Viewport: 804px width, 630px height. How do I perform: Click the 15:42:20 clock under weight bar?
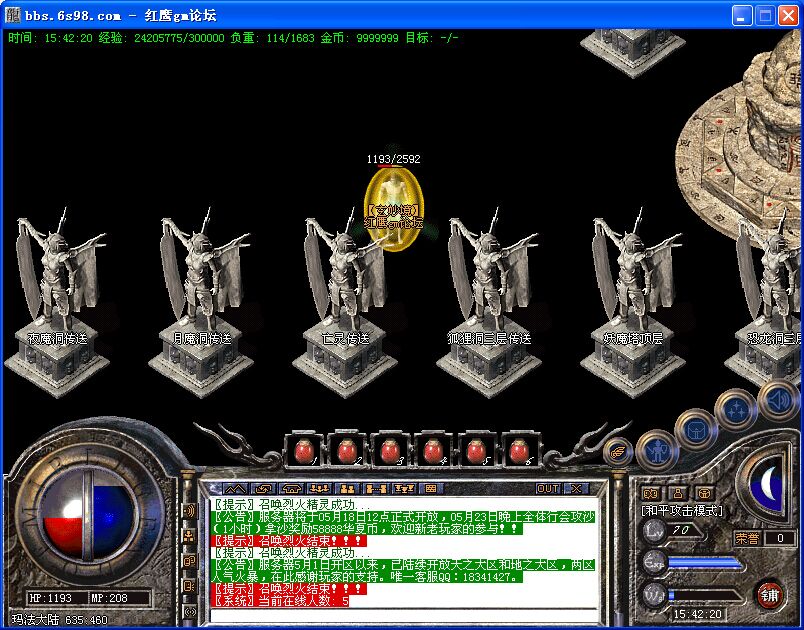[x=697, y=614]
